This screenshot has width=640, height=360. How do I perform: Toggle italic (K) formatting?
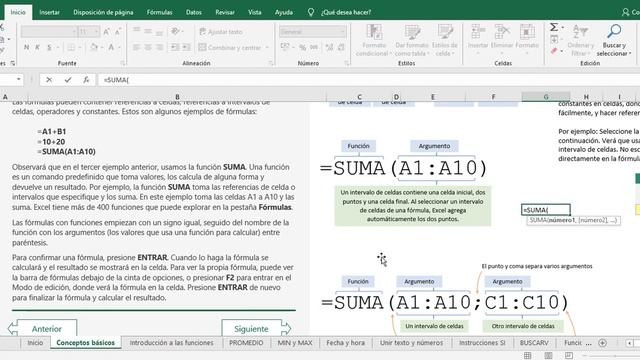click(x=38, y=47)
